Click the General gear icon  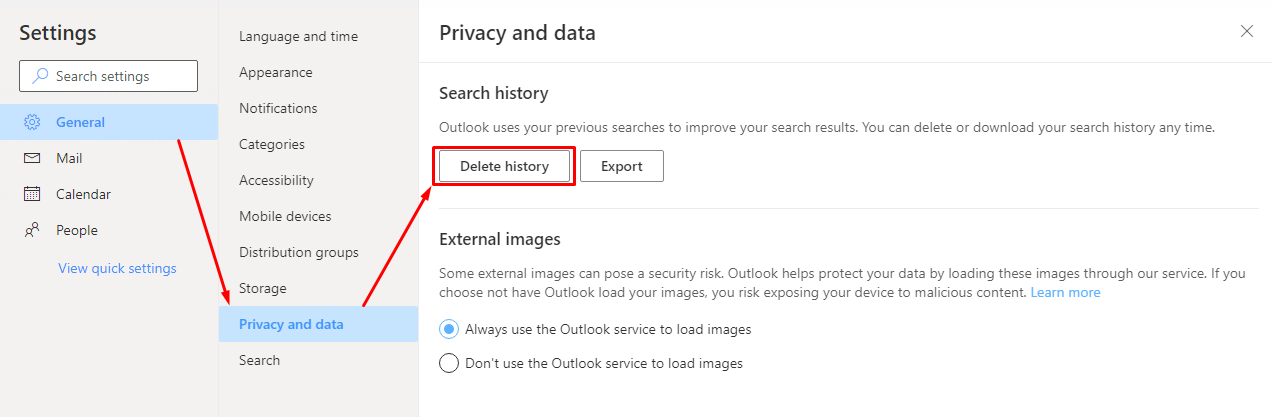32,122
